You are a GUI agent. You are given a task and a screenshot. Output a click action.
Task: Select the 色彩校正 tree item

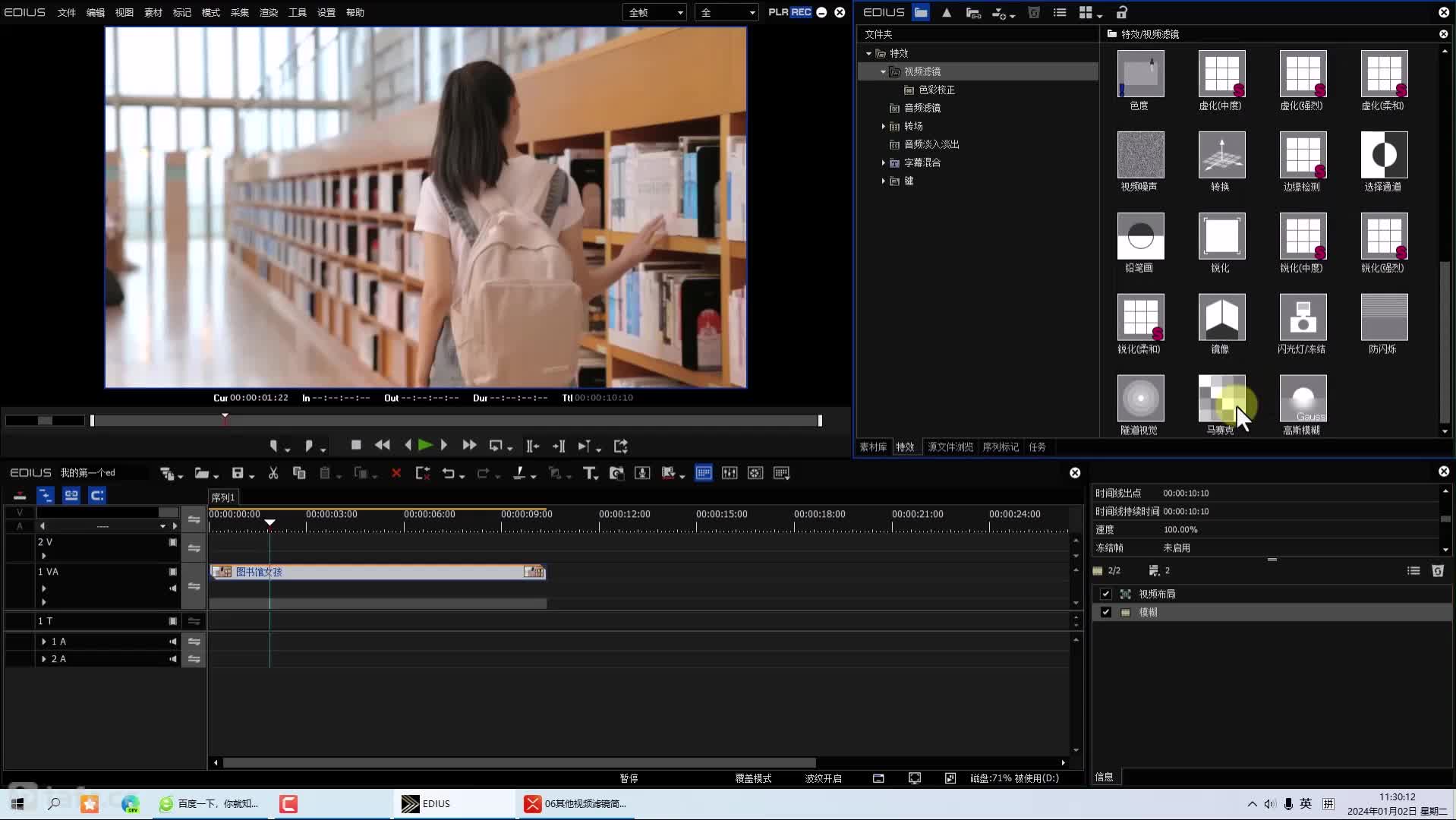coord(937,90)
